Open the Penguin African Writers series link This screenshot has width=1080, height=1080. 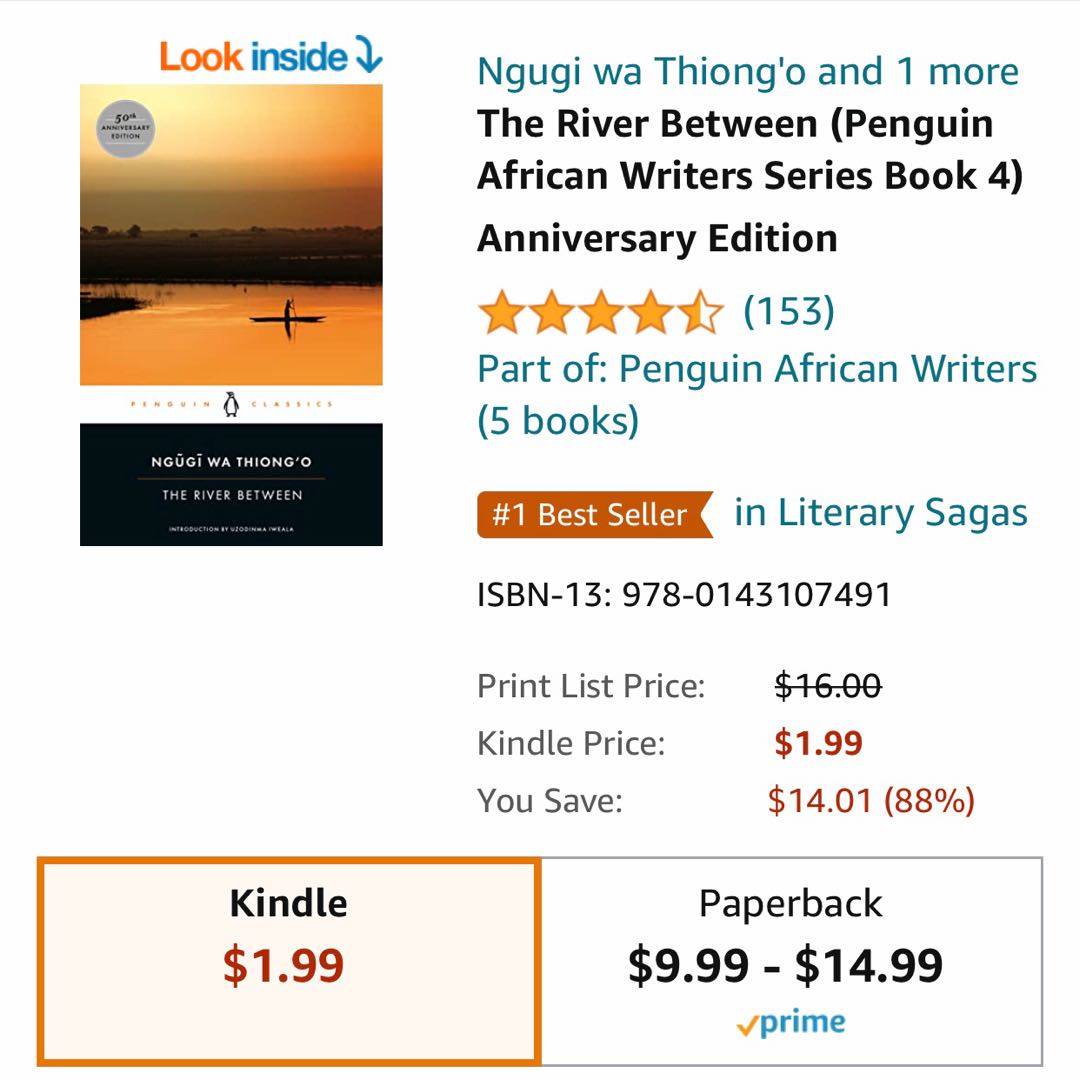(x=756, y=394)
